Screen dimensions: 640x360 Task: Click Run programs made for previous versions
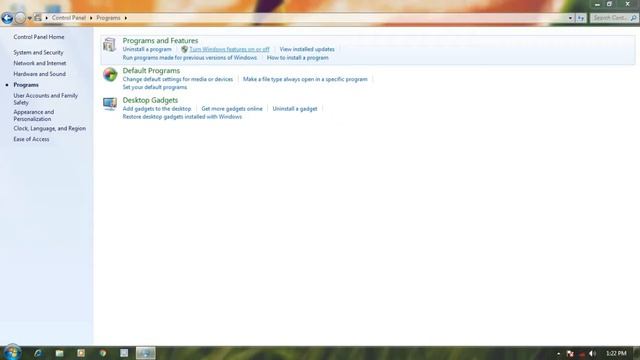(x=189, y=58)
